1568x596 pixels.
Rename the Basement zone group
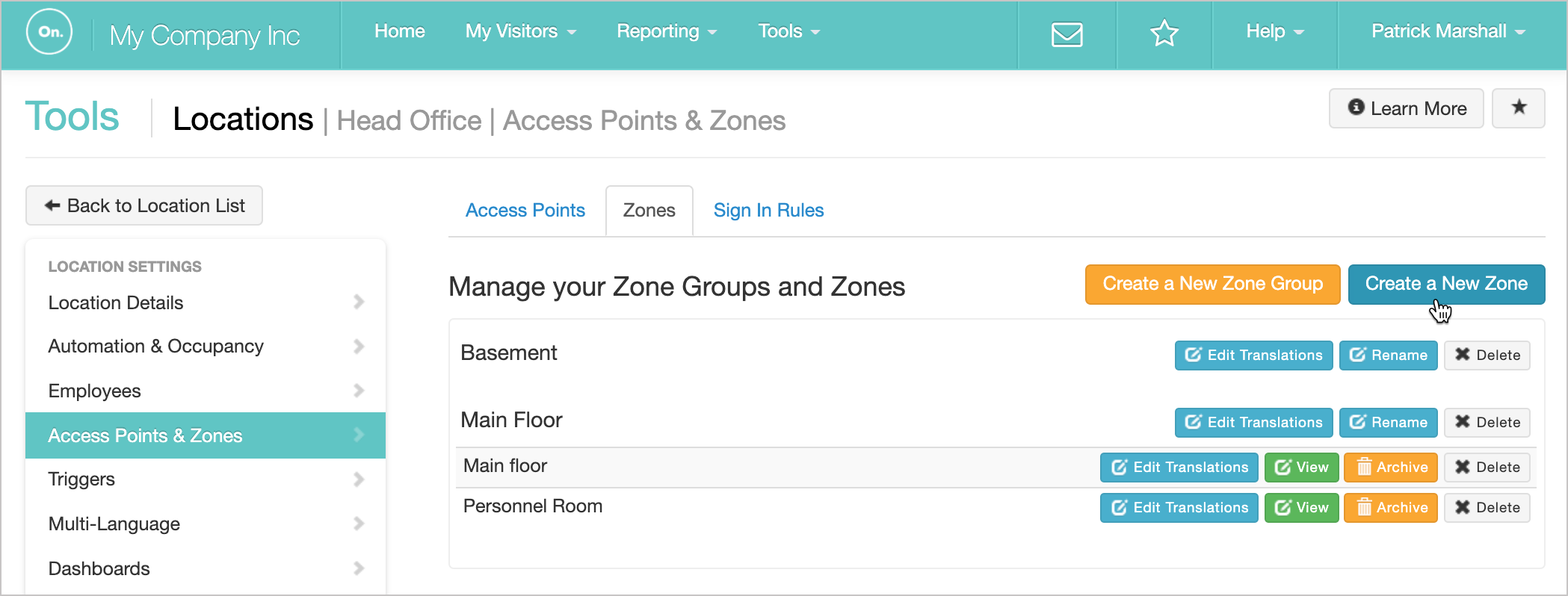click(x=1388, y=356)
